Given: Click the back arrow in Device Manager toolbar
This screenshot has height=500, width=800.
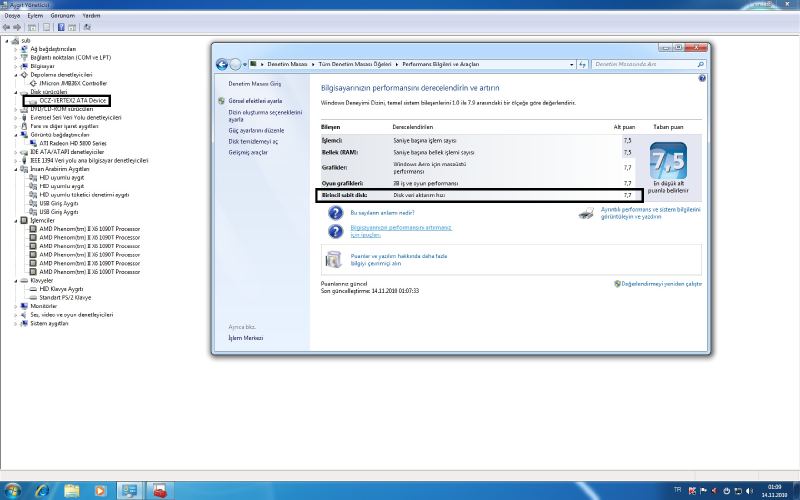Looking at the screenshot, I should pos(7,27).
